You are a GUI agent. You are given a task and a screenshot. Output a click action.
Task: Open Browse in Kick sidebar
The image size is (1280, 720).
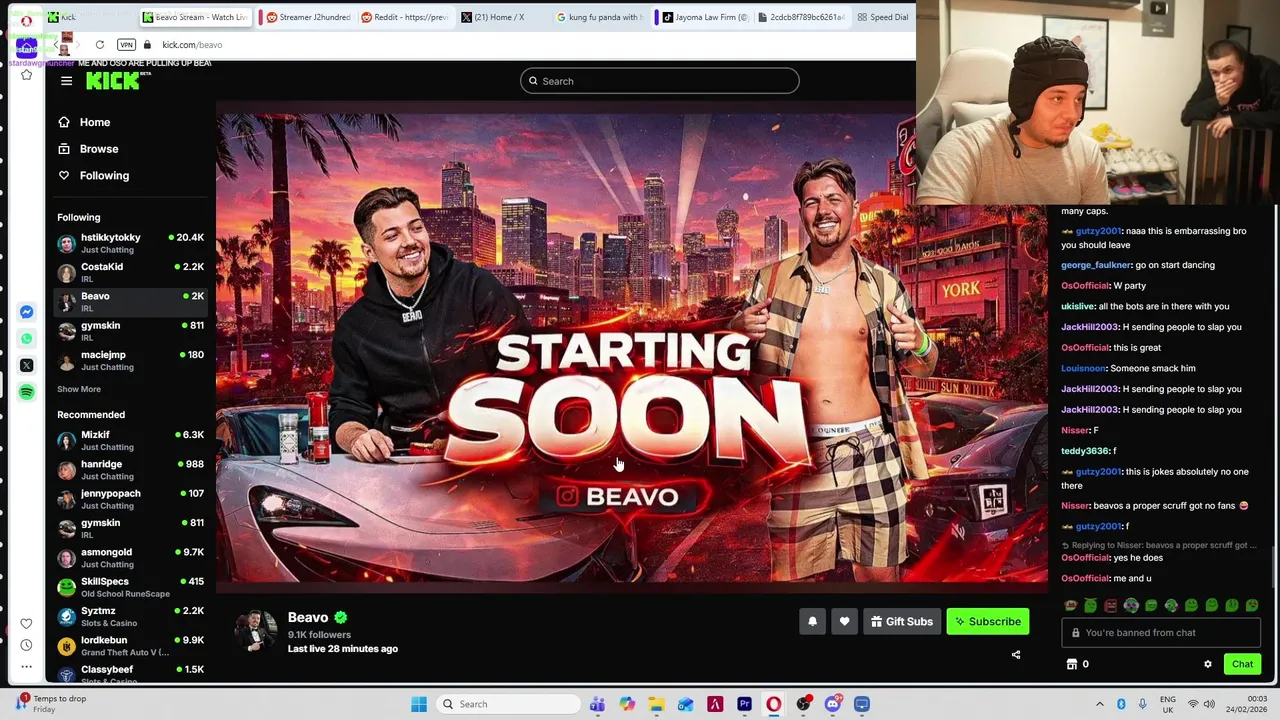pos(99,149)
